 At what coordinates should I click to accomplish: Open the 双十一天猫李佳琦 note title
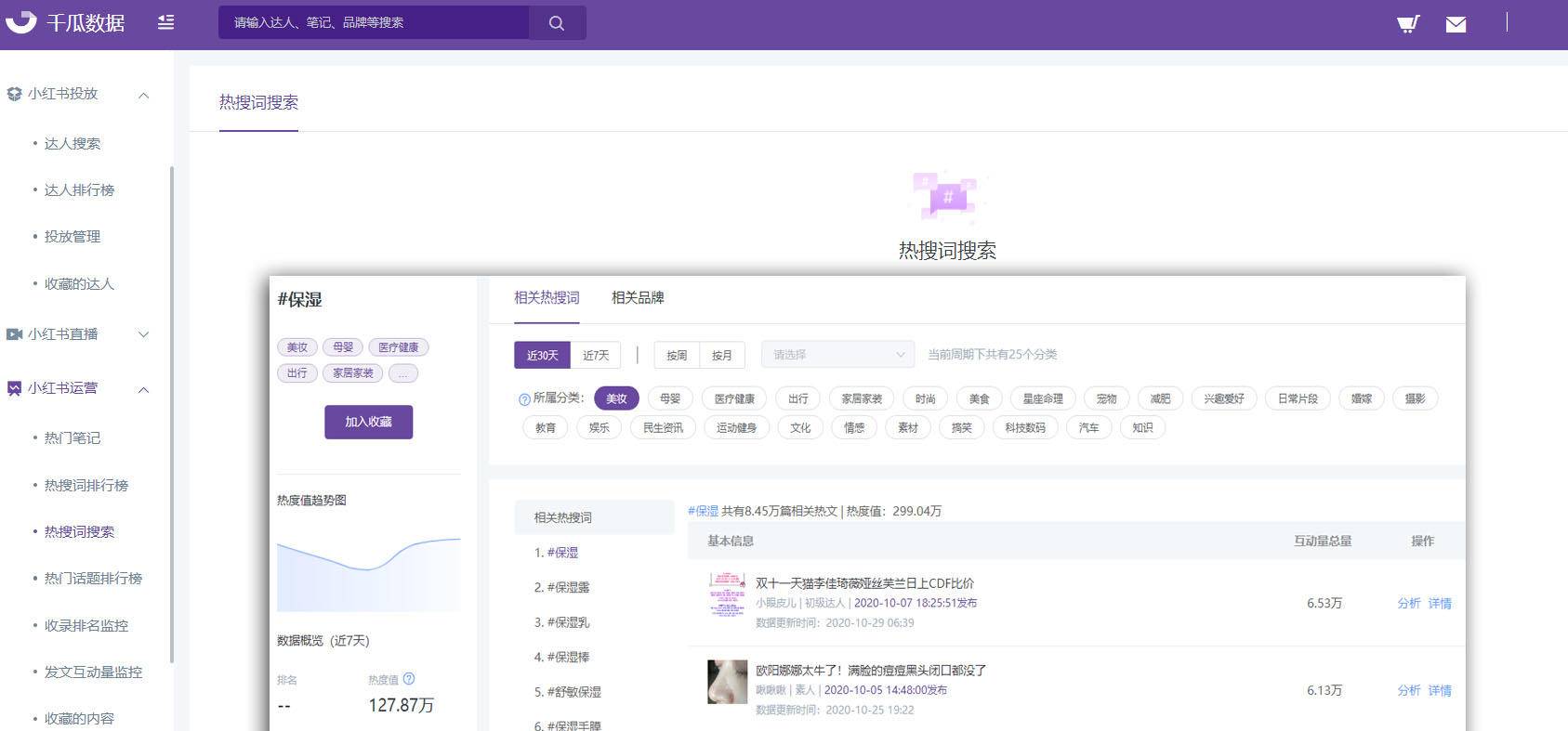(864, 583)
